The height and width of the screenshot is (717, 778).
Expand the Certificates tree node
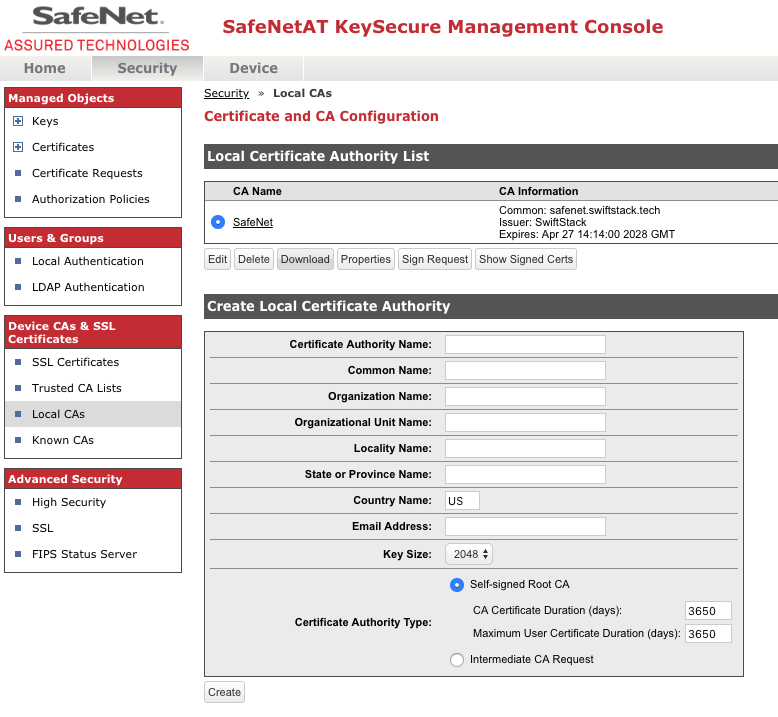coord(18,147)
